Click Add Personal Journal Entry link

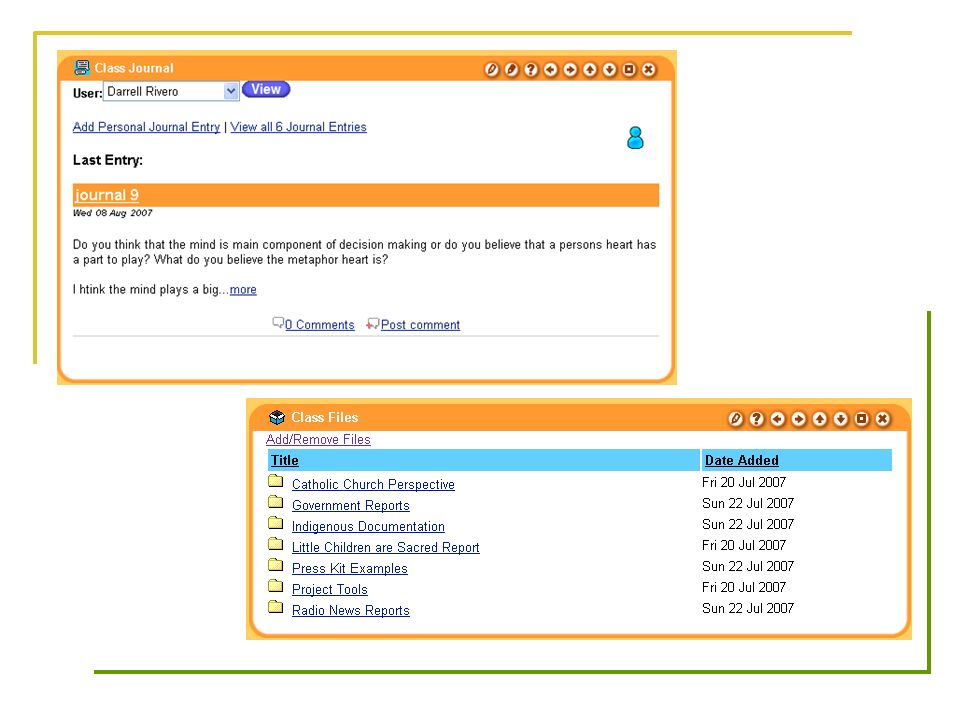(146, 127)
